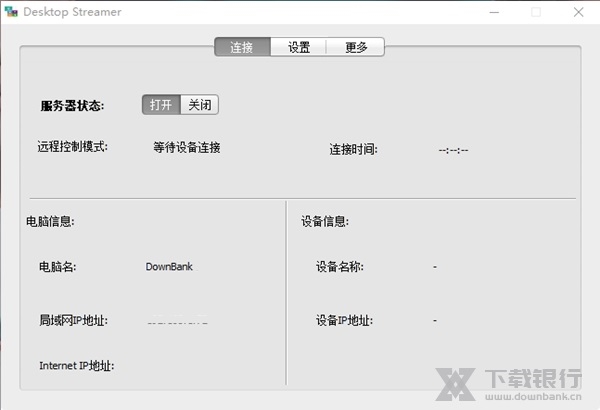Click the Internet IP地址 label
Screen dimensions: 600x410
coord(77,366)
